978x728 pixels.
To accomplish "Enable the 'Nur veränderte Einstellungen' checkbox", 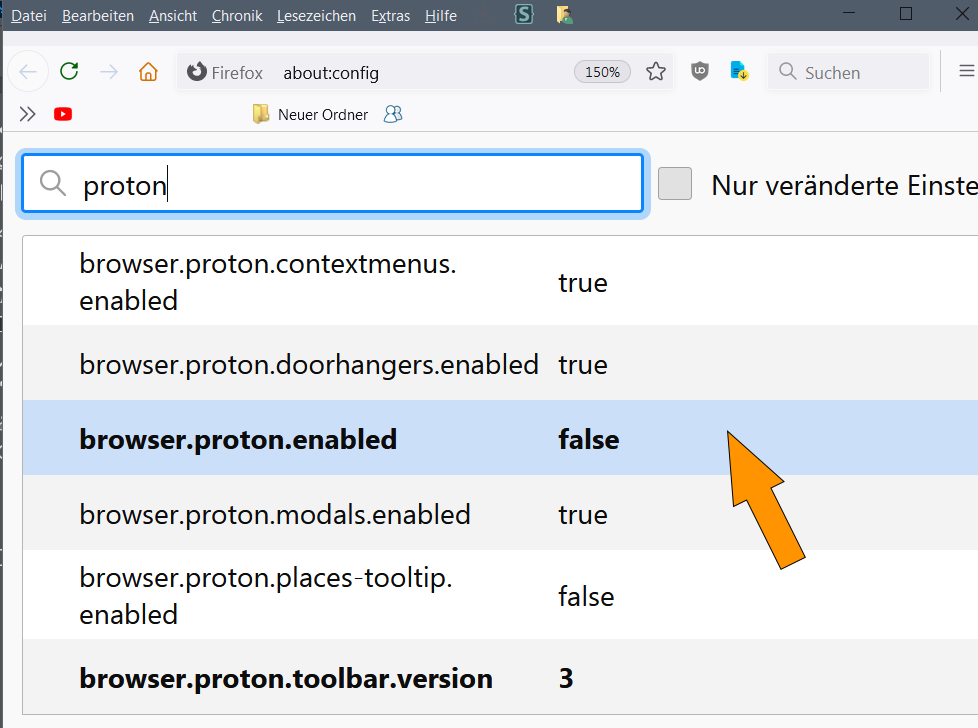I will click(x=675, y=184).
